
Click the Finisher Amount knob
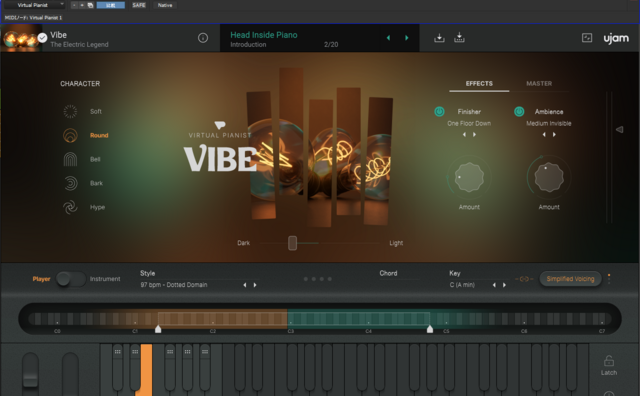point(469,177)
